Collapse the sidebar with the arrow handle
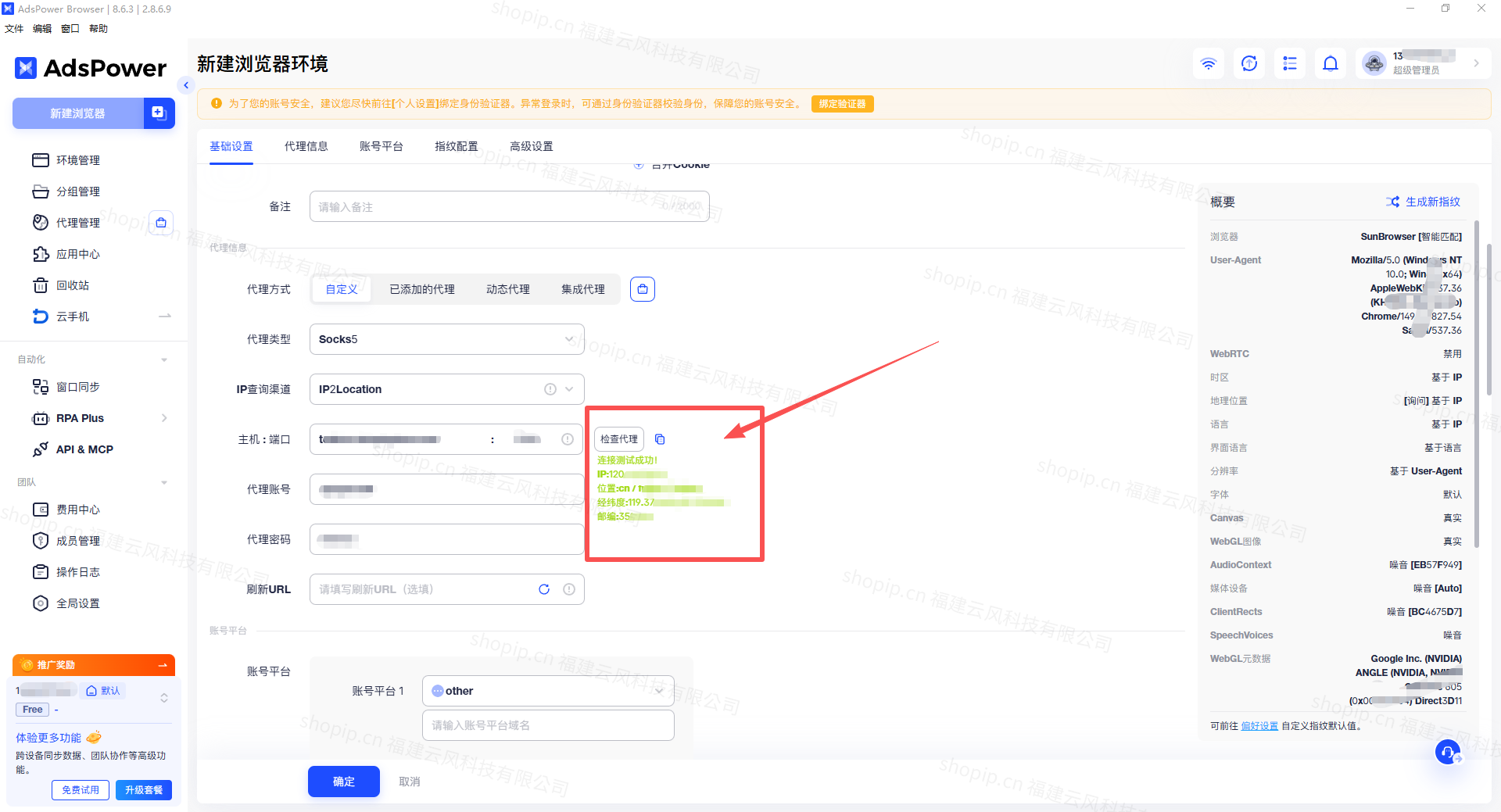 (186, 85)
